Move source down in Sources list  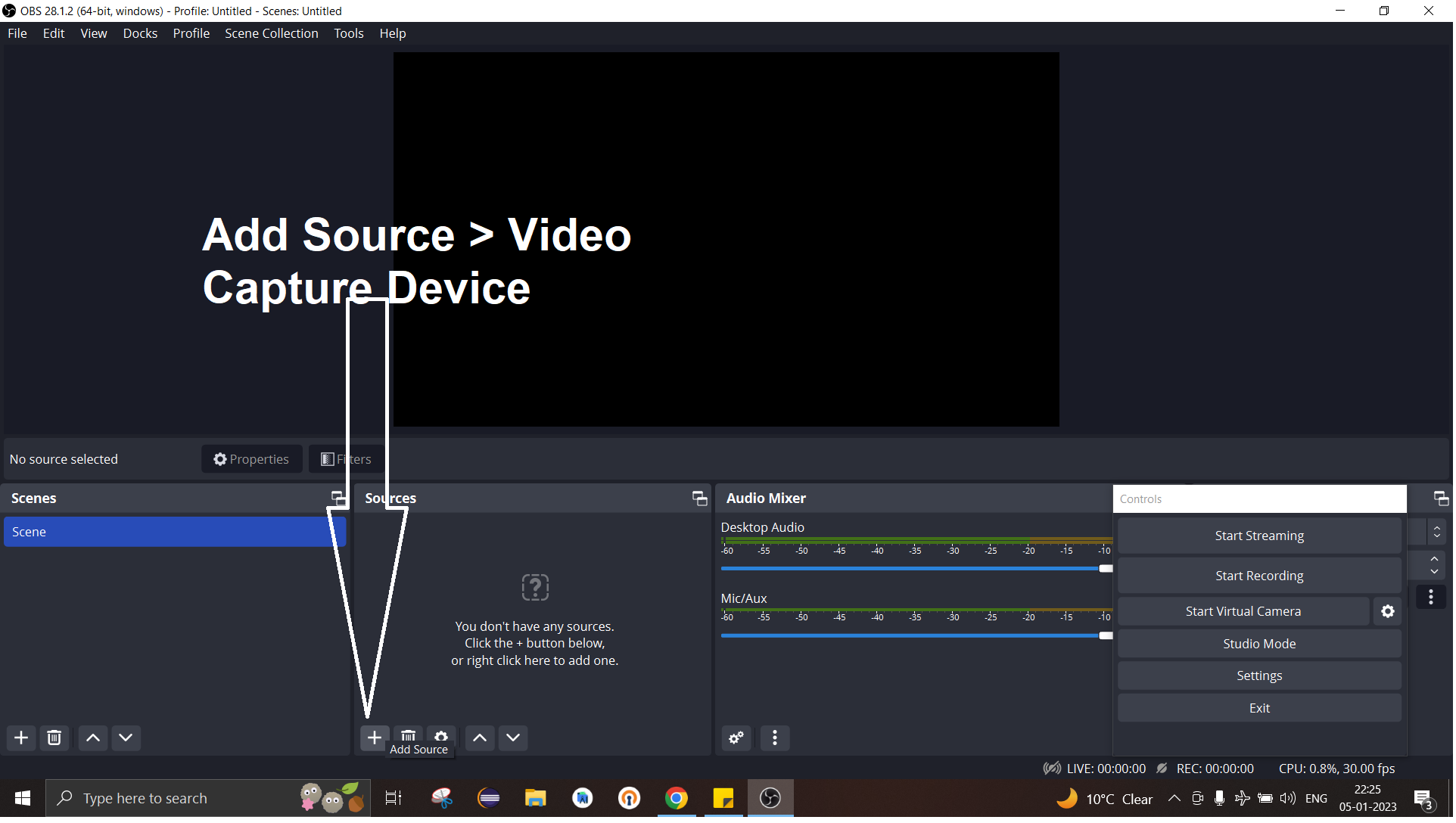[514, 739]
